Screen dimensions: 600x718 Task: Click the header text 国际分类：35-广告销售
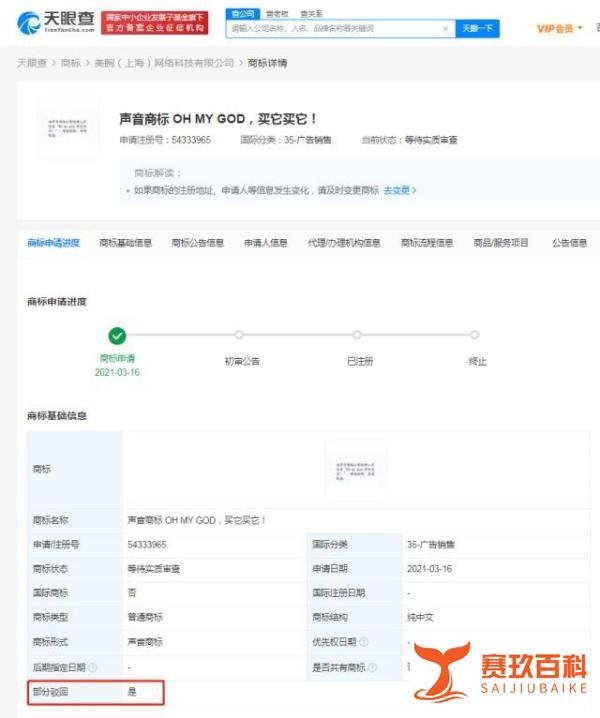coord(285,140)
